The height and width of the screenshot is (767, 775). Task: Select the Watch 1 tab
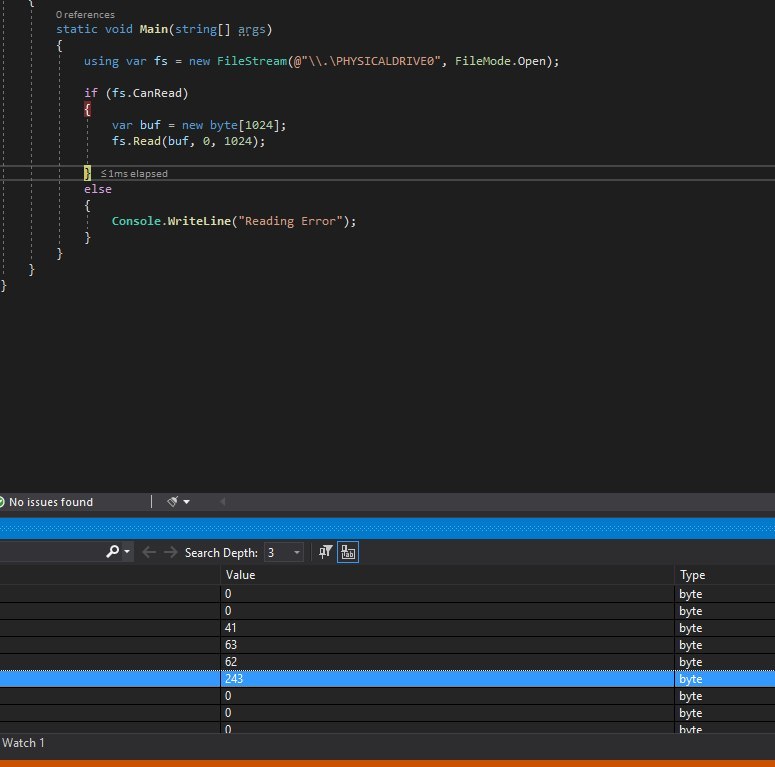point(23,743)
